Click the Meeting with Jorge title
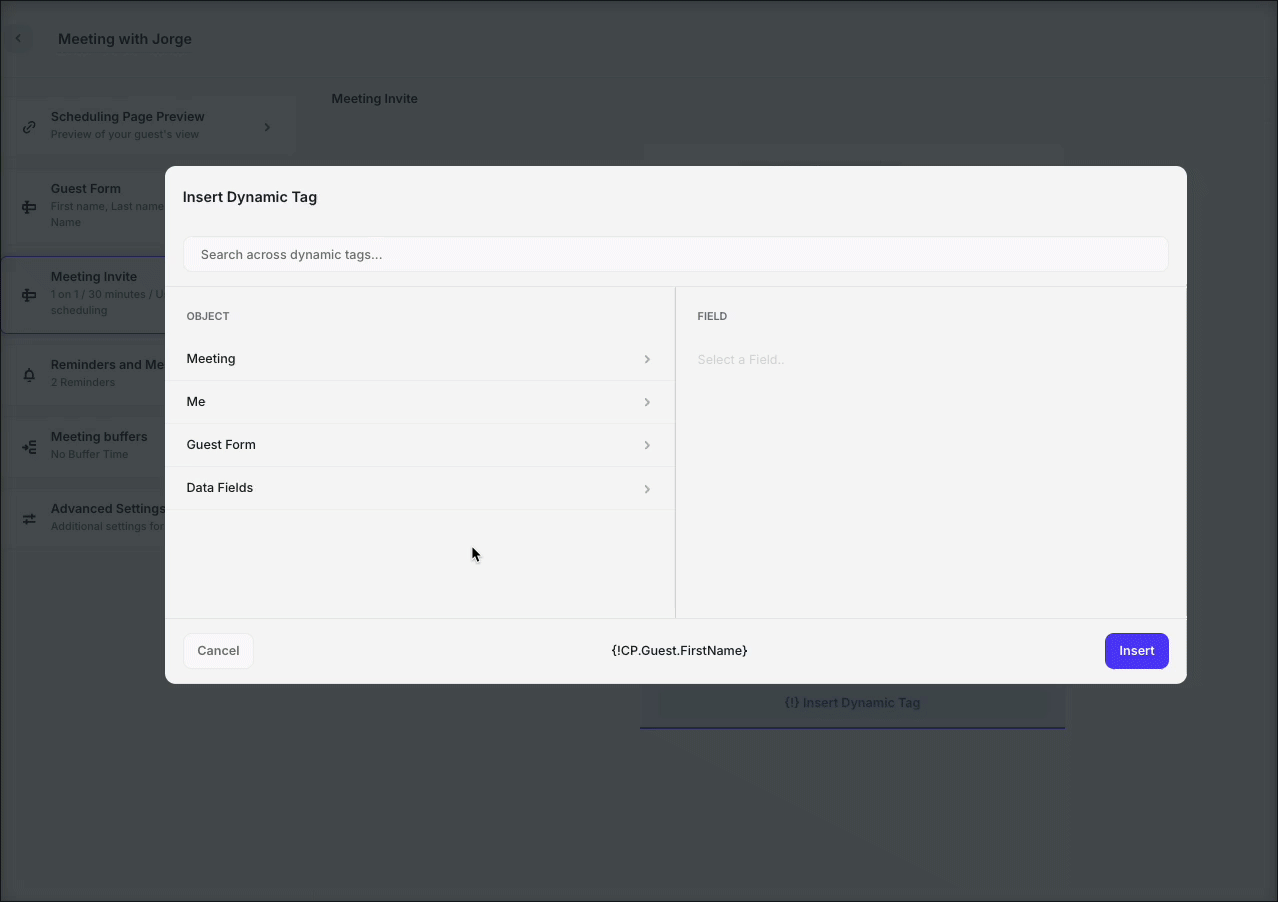 click(125, 39)
